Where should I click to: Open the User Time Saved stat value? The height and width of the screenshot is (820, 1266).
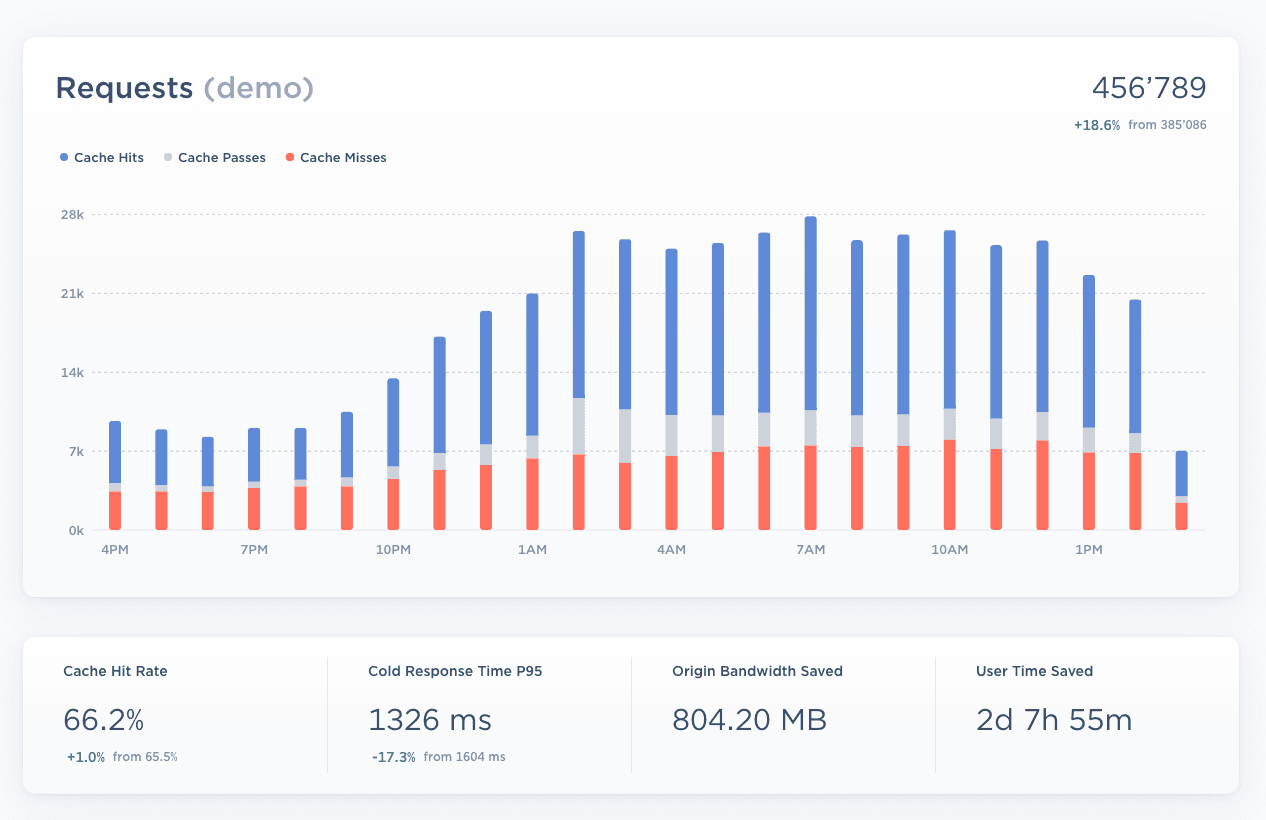click(x=1053, y=720)
